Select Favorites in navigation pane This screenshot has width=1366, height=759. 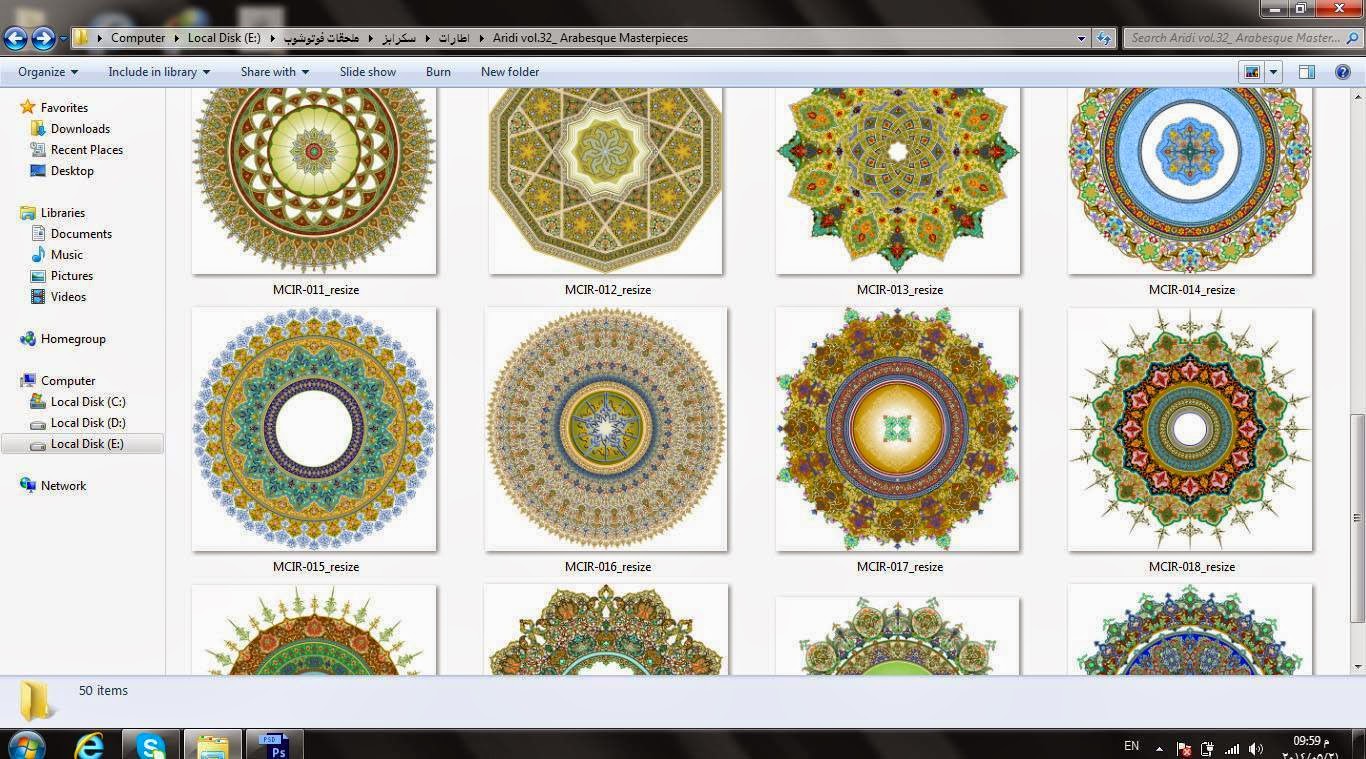(64, 107)
